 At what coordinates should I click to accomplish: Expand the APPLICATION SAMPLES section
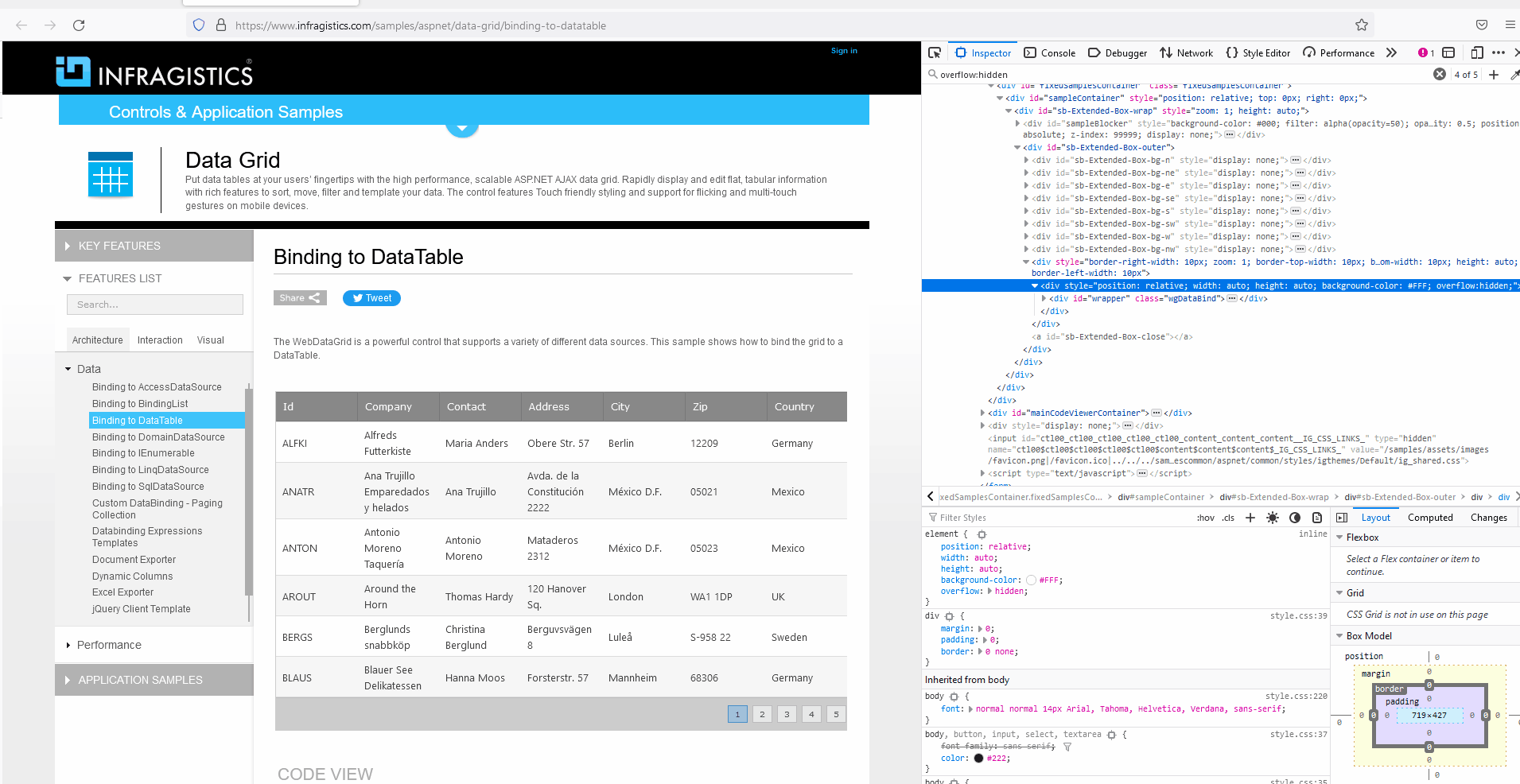tap(140, 680)
